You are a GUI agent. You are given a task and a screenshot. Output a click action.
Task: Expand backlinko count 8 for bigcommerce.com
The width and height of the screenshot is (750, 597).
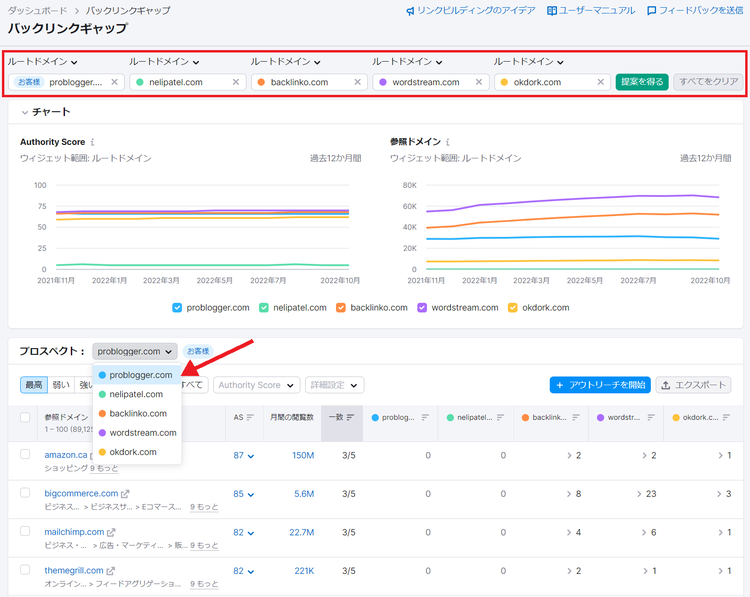pyautogui.click(x=574, y=494)
